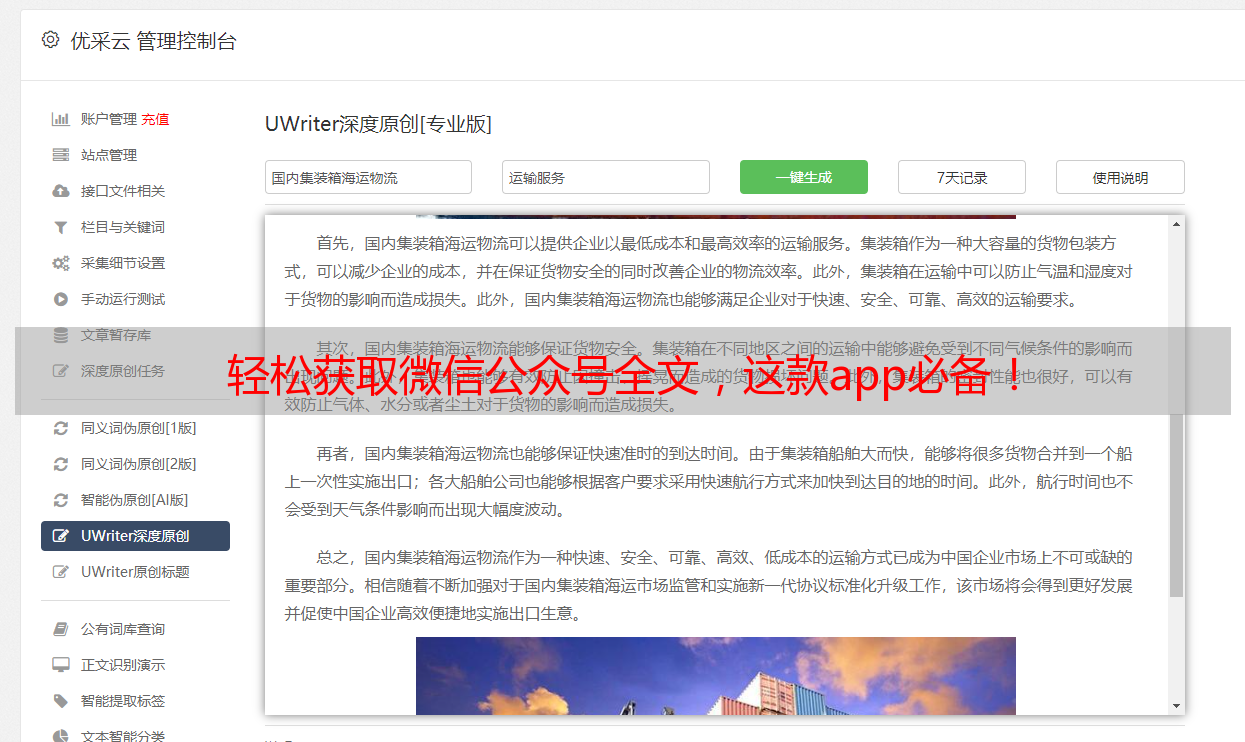
Task: Click the refresh icon for 同义词伪原创[2版]
Action: pos(61,464)
